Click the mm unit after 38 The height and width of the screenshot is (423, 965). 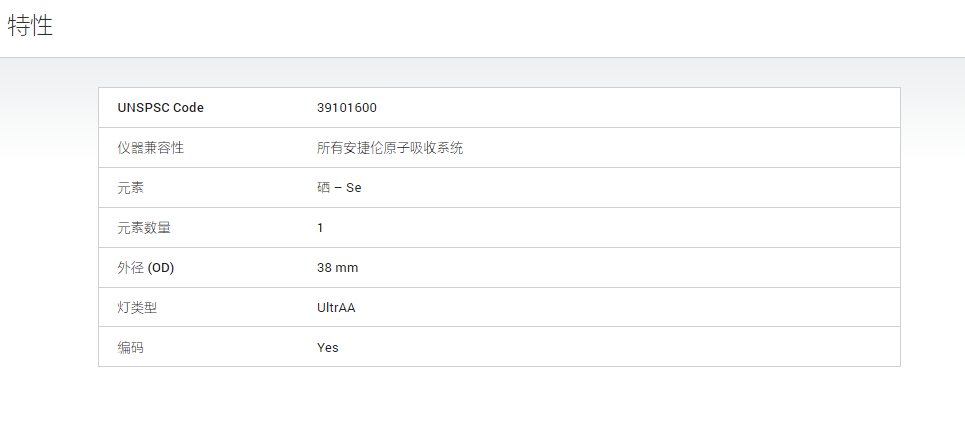pyautogui.click(x=347, y=268)
